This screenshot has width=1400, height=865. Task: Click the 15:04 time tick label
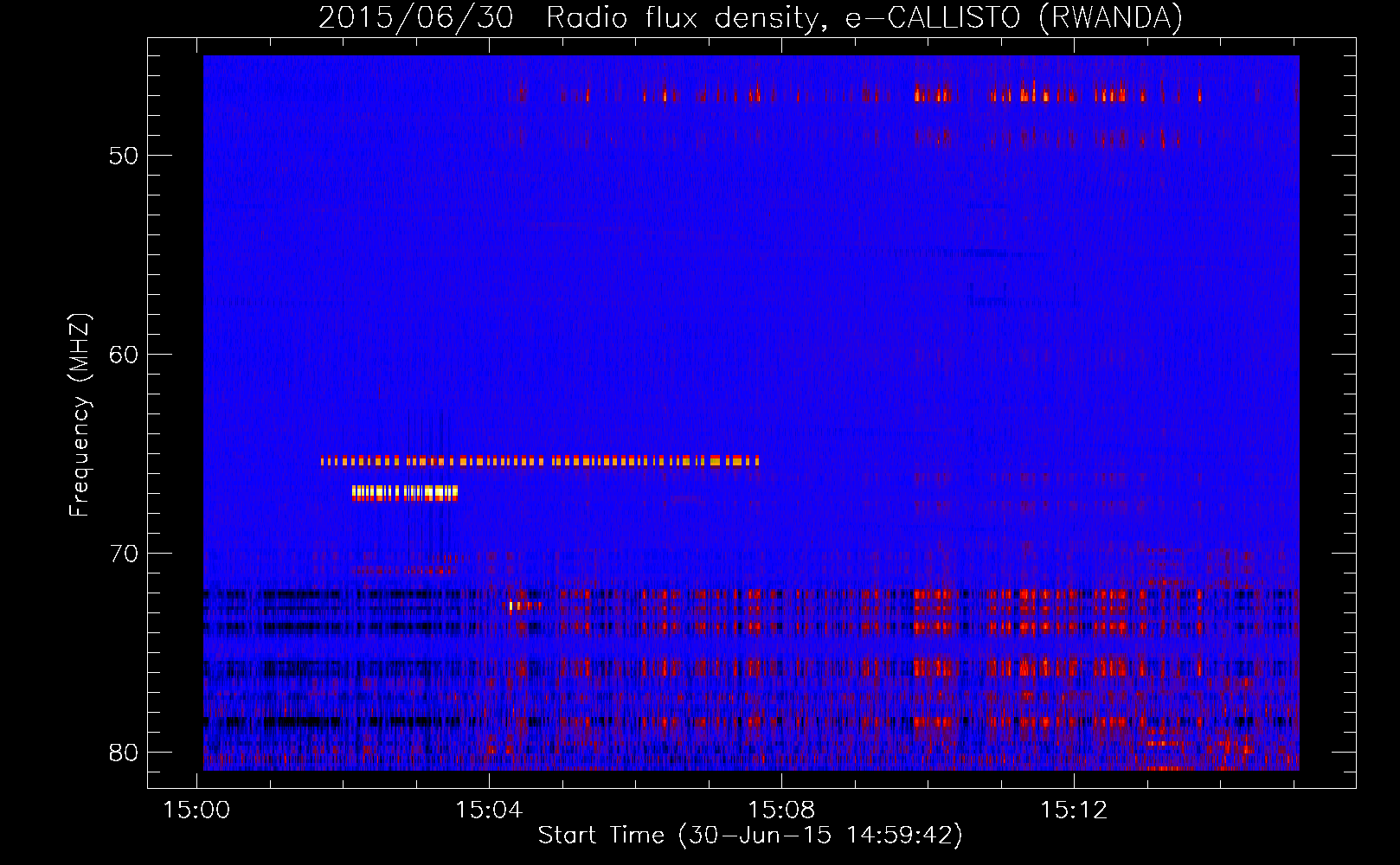[x=490, y=811]
